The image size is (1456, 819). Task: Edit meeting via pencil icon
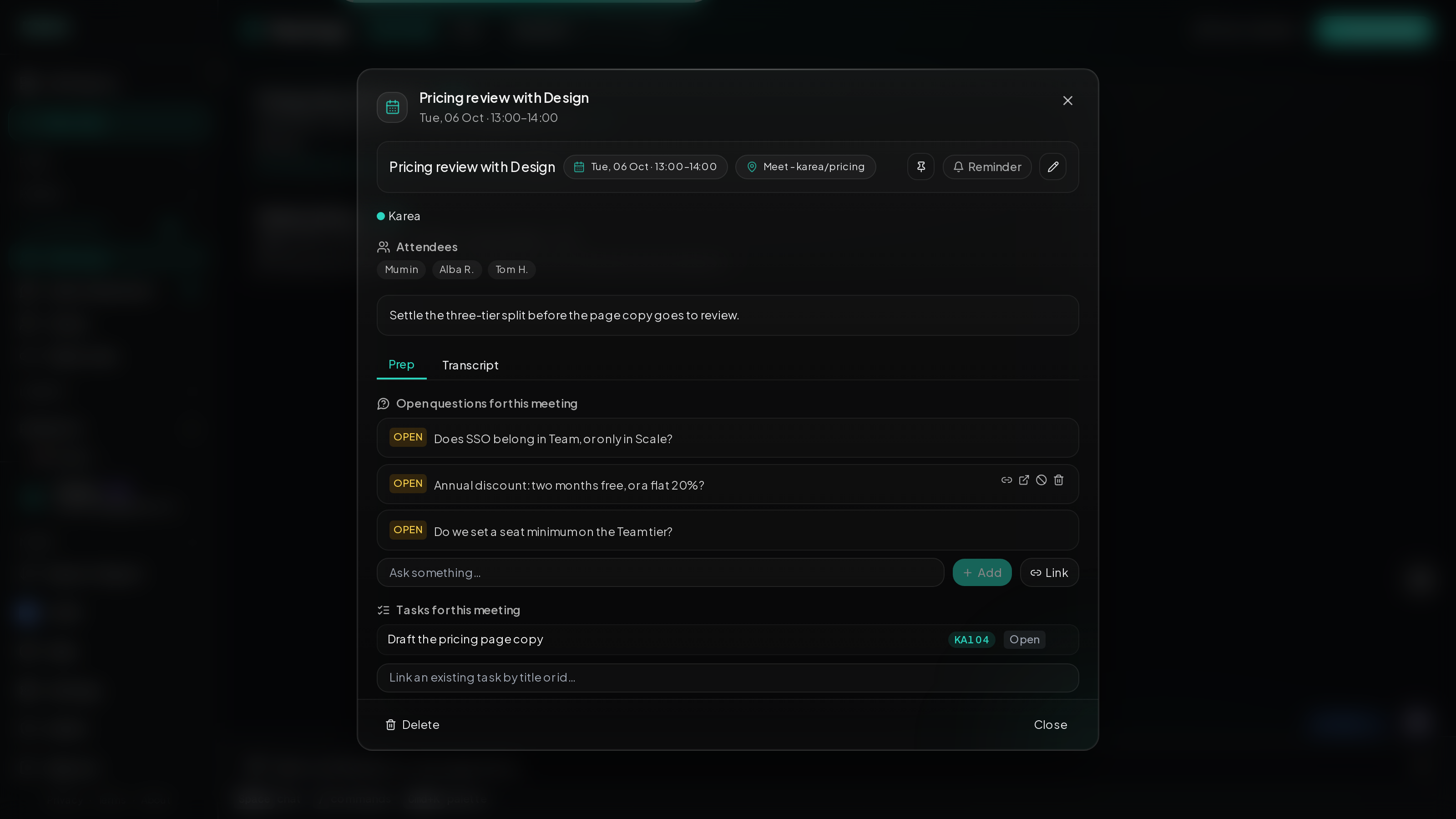pyautogui.click(x=1052, y=167)
